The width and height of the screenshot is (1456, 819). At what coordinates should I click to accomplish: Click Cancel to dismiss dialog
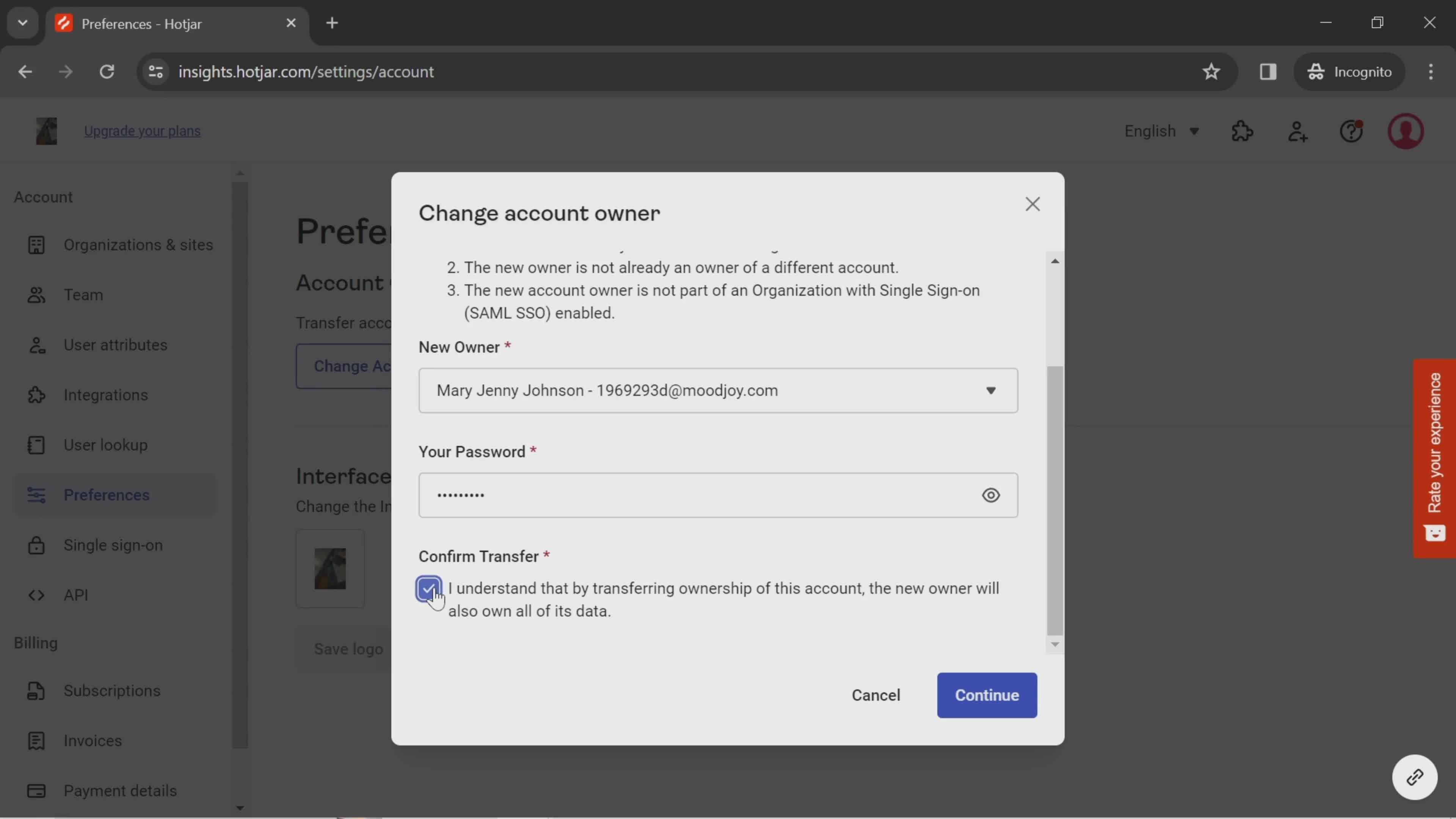pos(875,695)
